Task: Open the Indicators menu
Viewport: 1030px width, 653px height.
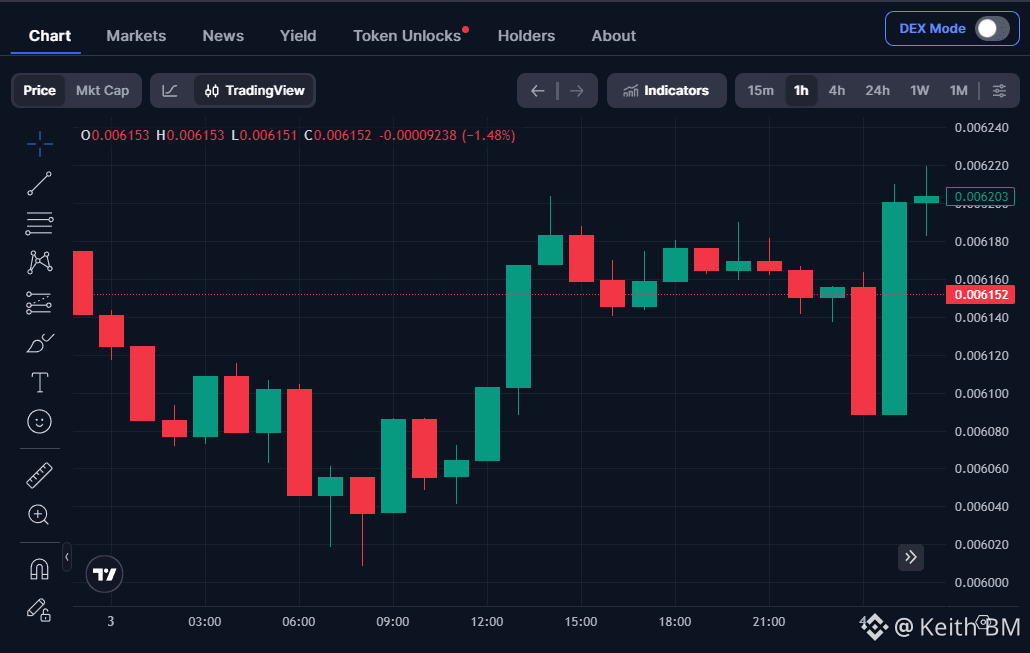Action: [666, 91]
